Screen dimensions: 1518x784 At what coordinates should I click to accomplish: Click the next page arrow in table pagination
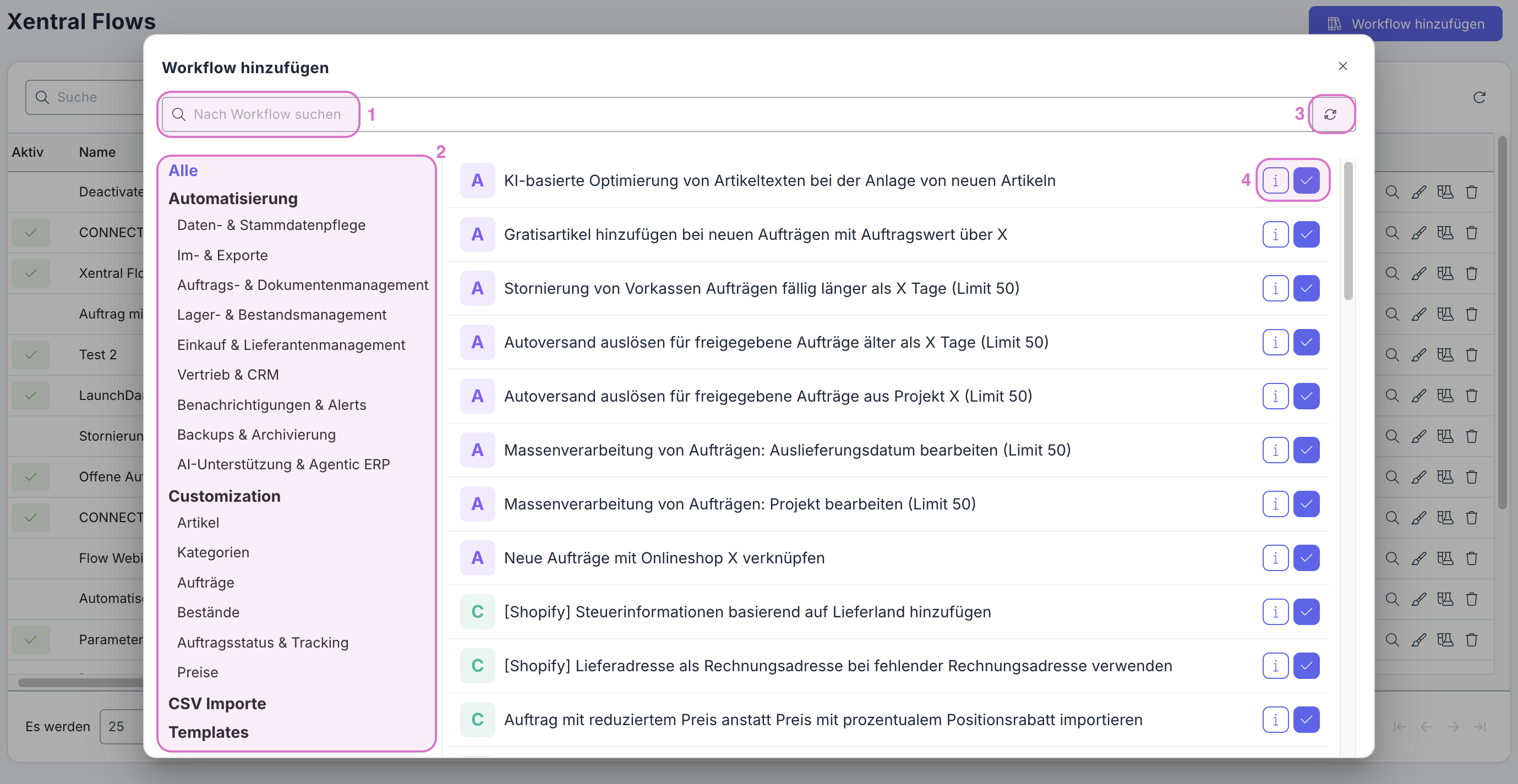1453,726
